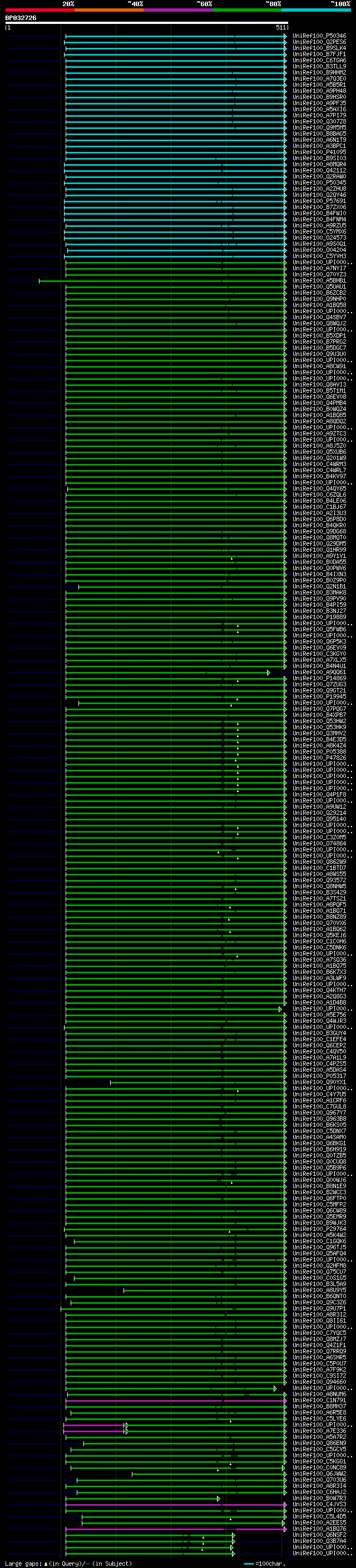Image resolution: width=356 pixels, height=1568 pixels.
Task: Select the UniRef100_Q4QY65 label
Action: point(319,489)
